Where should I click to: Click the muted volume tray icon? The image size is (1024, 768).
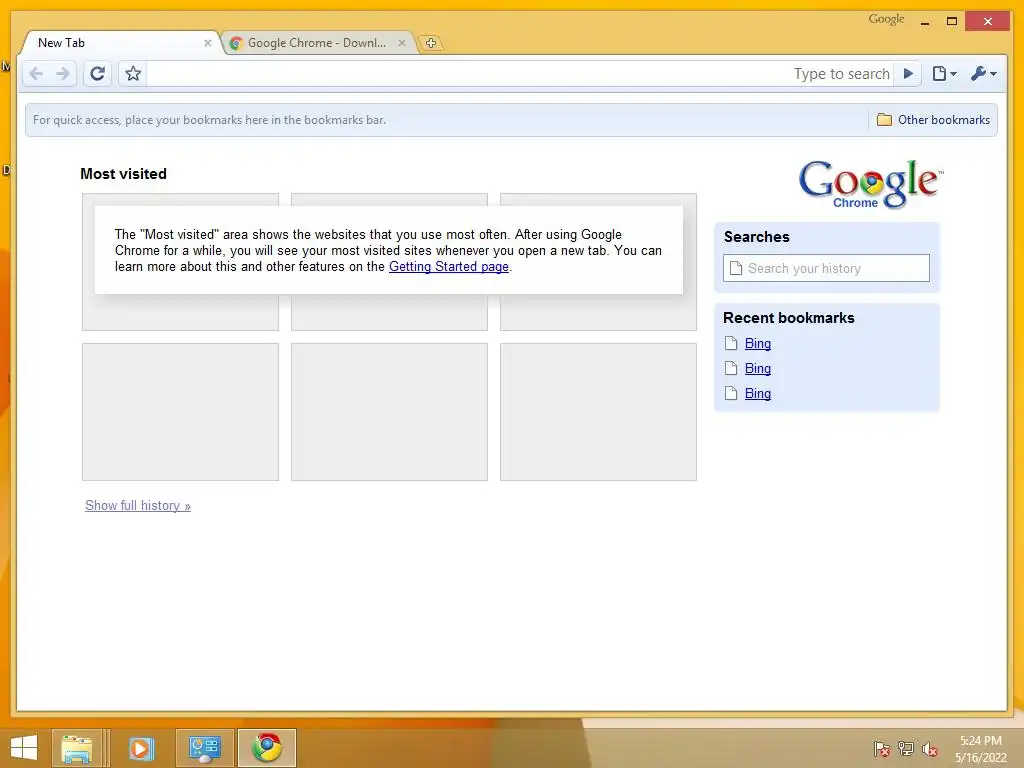pyautogui.click(x=929, y=748)
